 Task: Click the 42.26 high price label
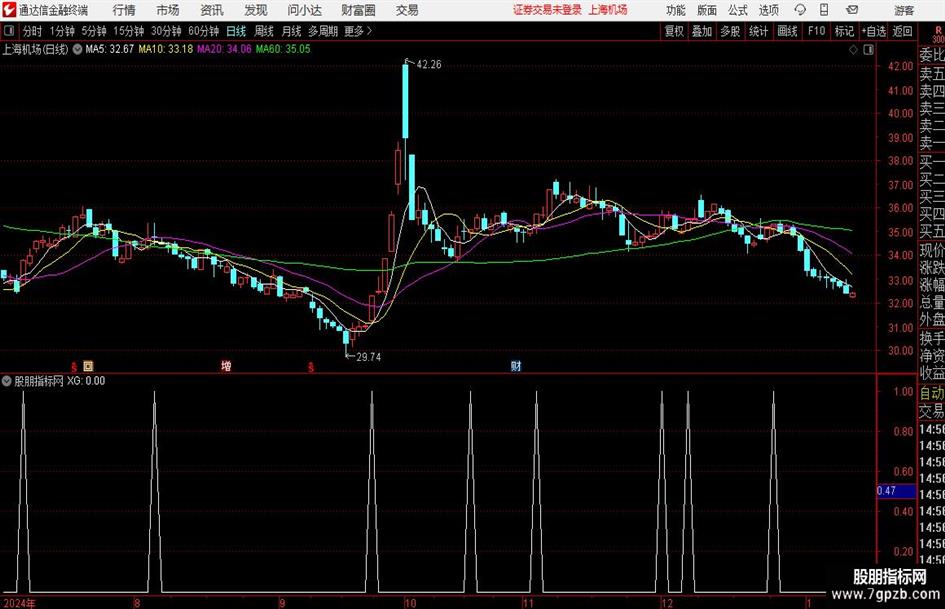429,65
